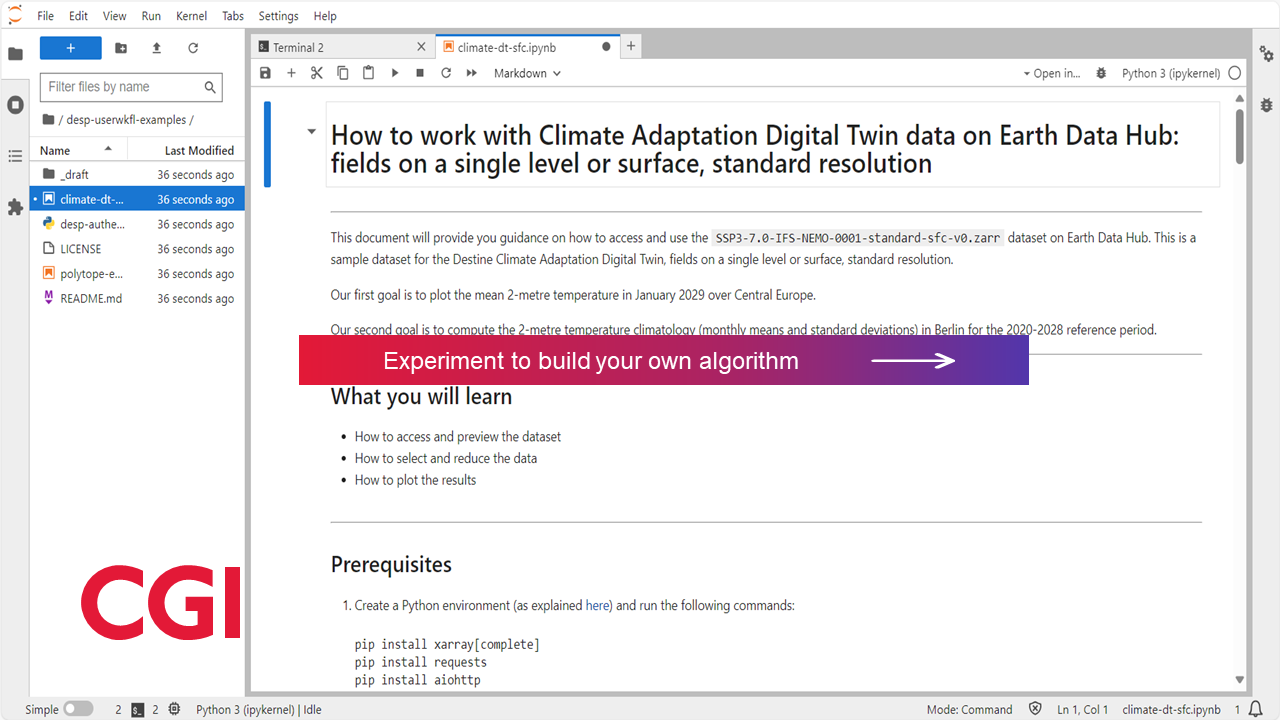
Task: Open the Extension Manager panel
Action: click(15, 207)
